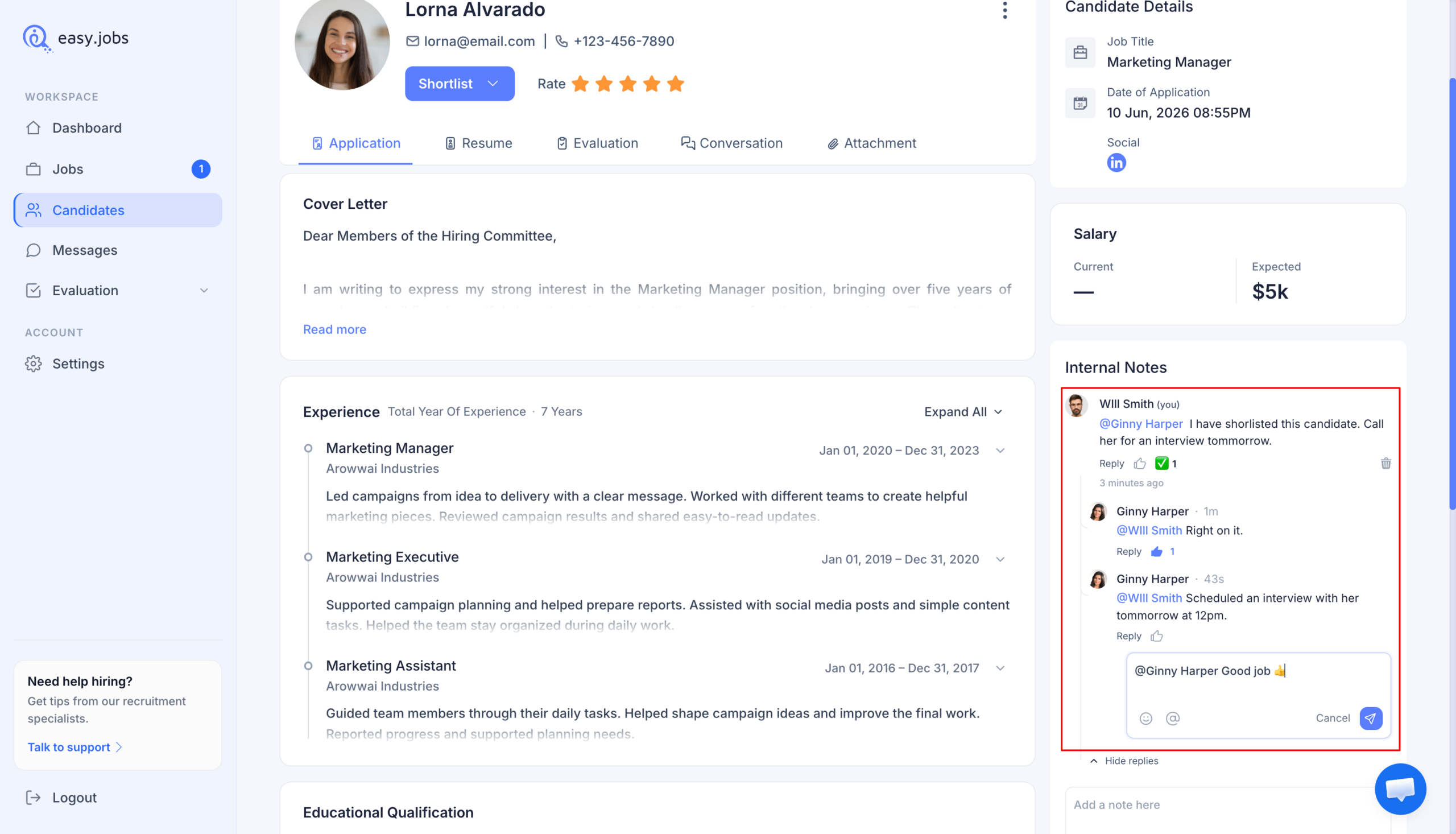Click Reply under Will Smith's note

tap(1111, 464)
